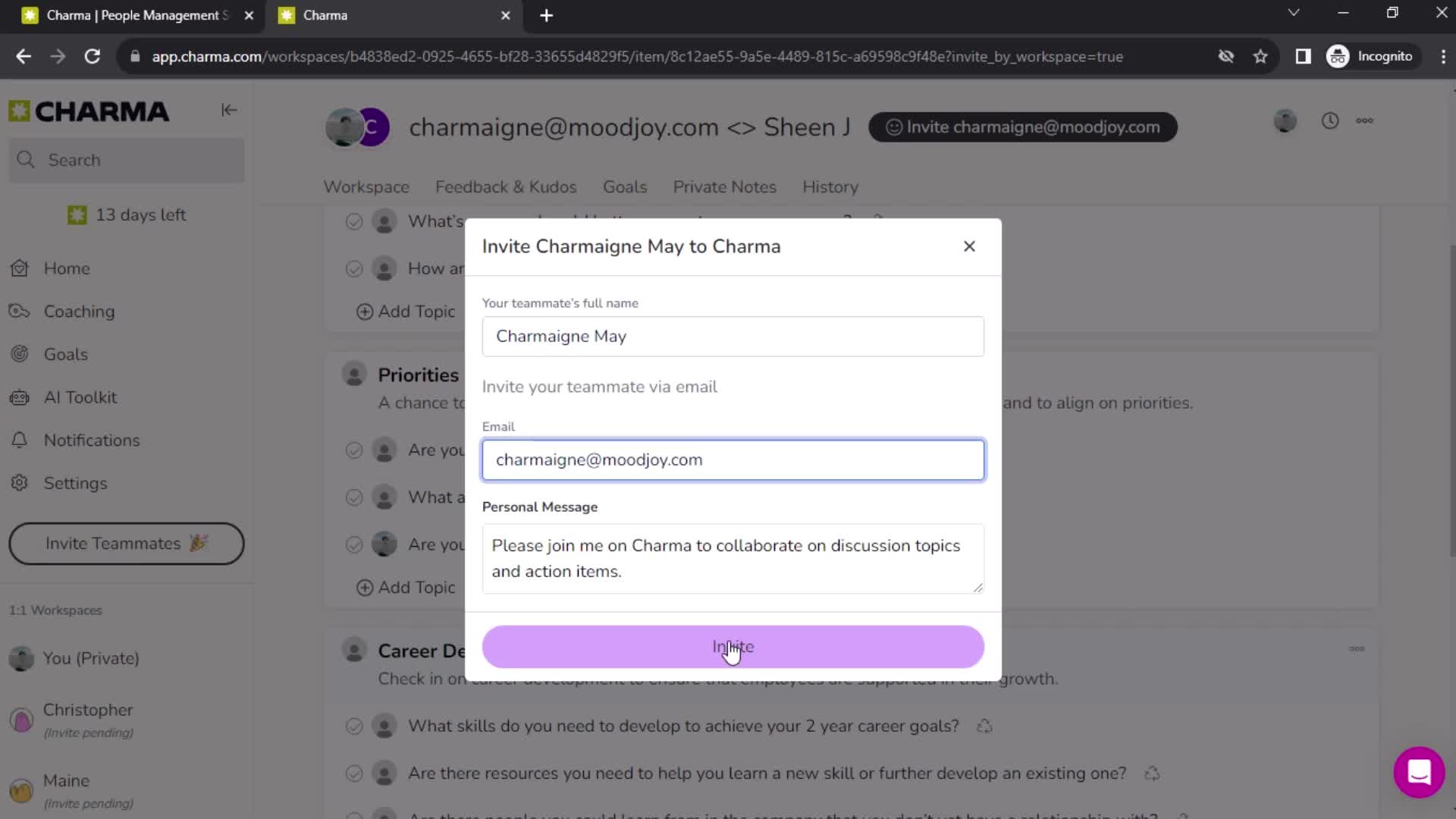This screenshot has height=819, width=1456.
Task: Select the Feedback & Kudos tab
Action: tap(505, 187)
